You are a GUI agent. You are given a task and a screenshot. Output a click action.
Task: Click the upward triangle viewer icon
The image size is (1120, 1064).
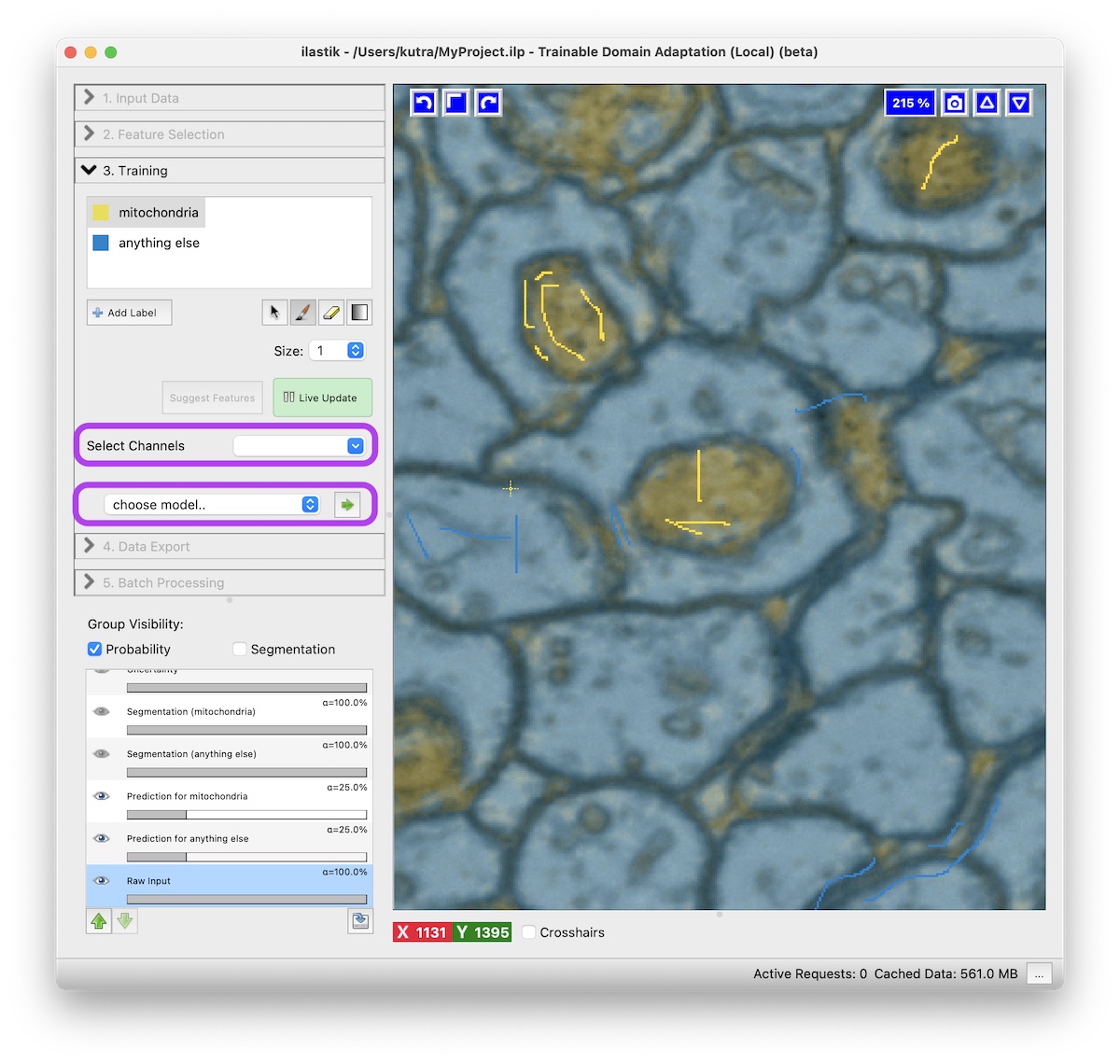pyautogui.click(x=987, y=103)
